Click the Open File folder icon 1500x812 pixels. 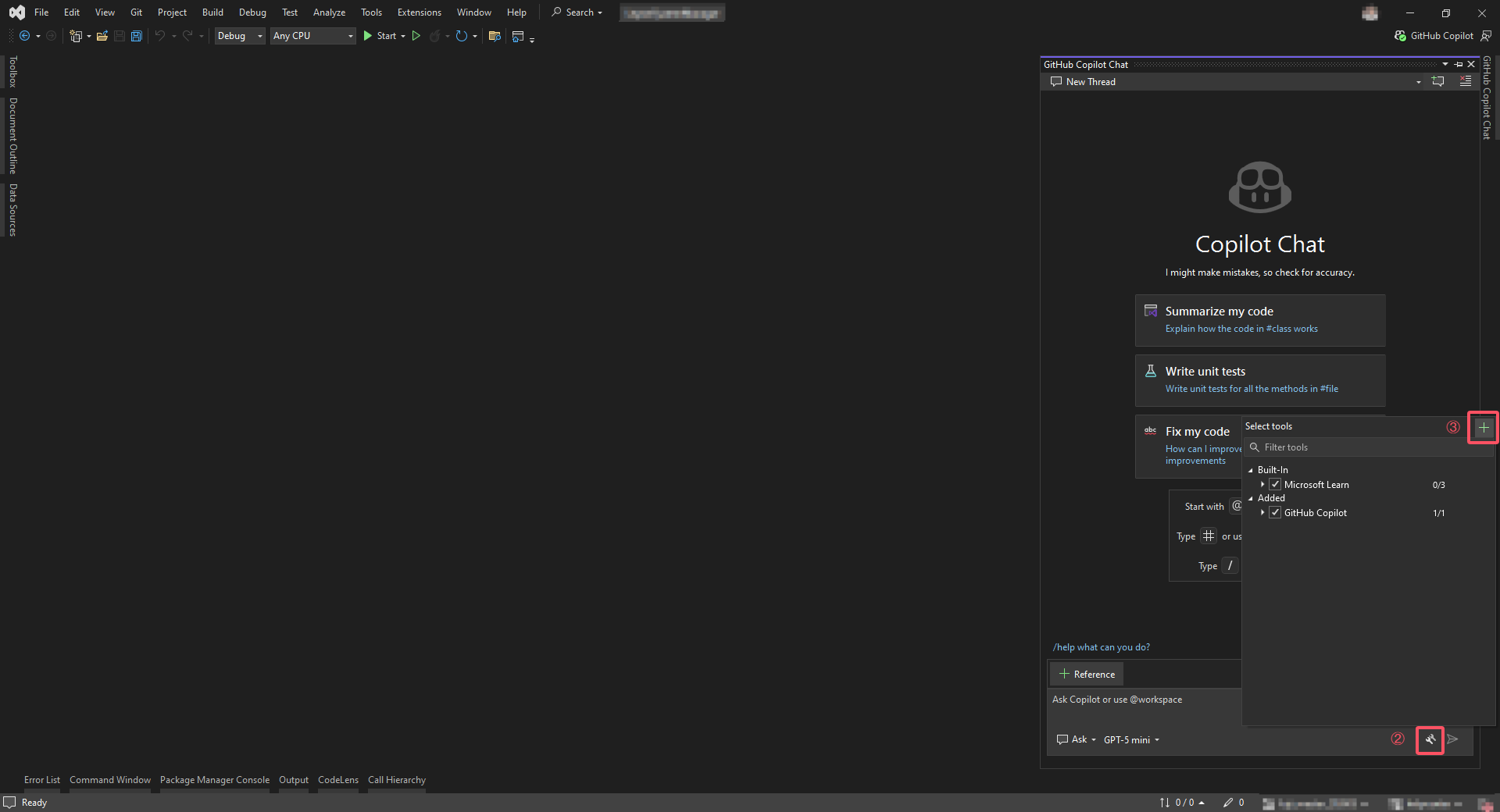click(x=102, y=36)
